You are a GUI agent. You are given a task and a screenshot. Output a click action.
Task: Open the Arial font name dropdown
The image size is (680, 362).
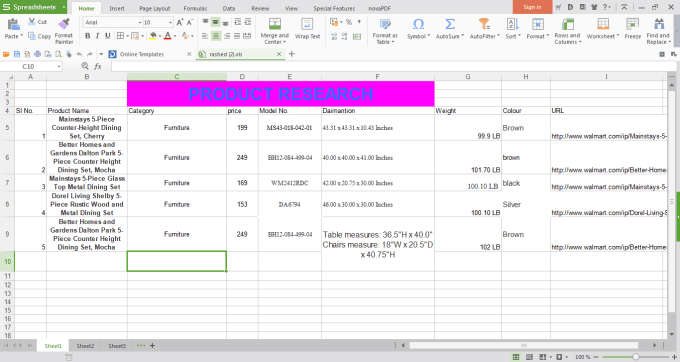point(140,23)
